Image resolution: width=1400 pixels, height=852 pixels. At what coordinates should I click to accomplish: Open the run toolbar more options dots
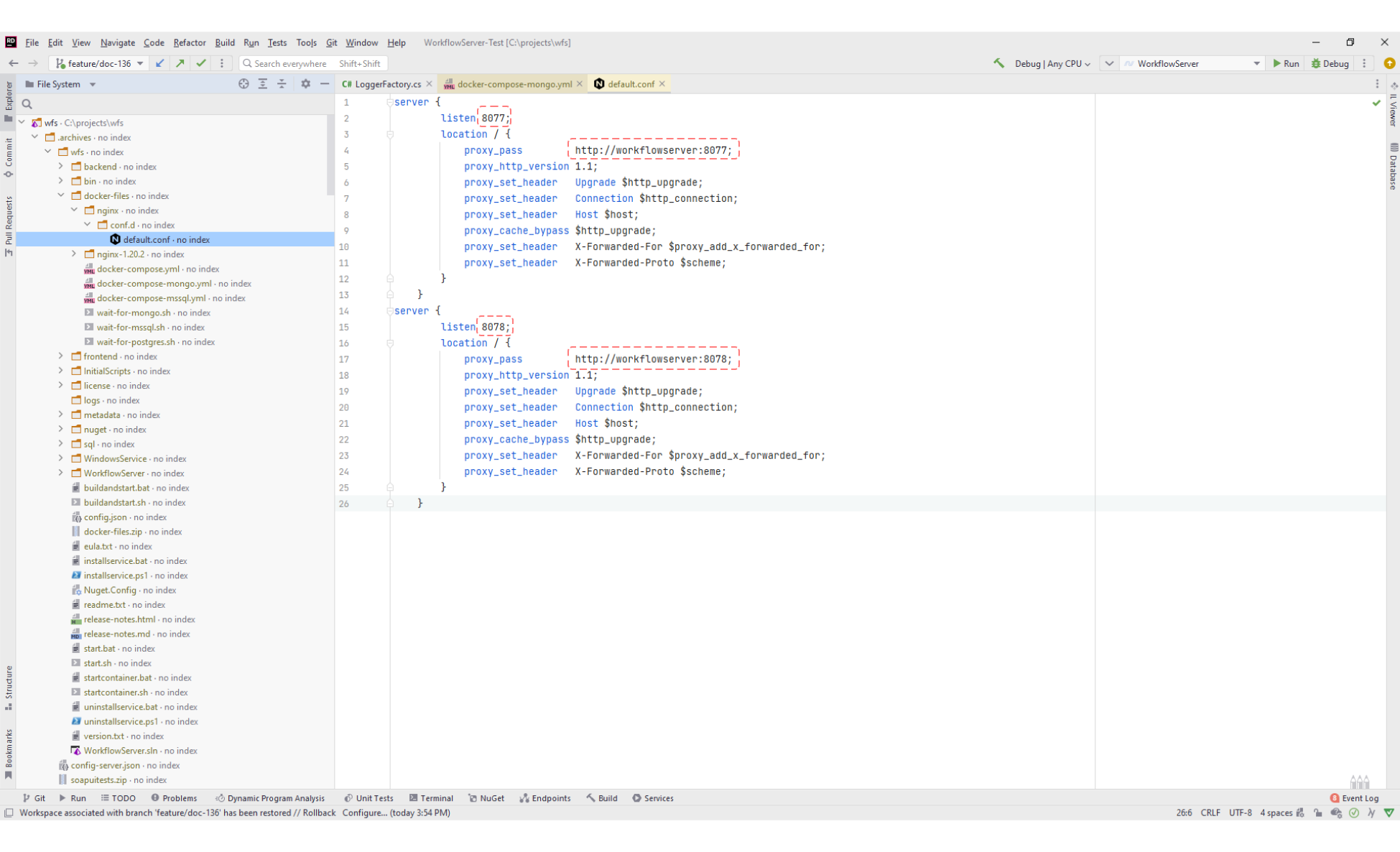pyautogui.click(x=1364, y=63)
